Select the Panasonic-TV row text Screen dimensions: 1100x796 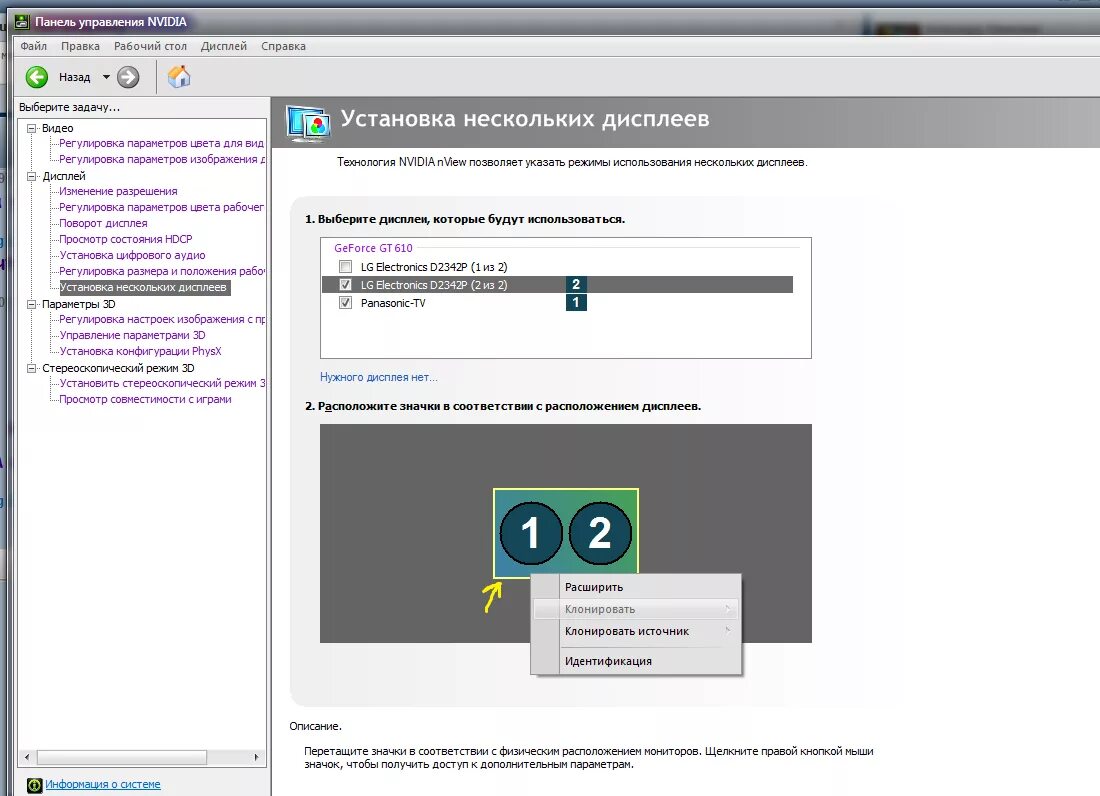(x=393, y=303)
